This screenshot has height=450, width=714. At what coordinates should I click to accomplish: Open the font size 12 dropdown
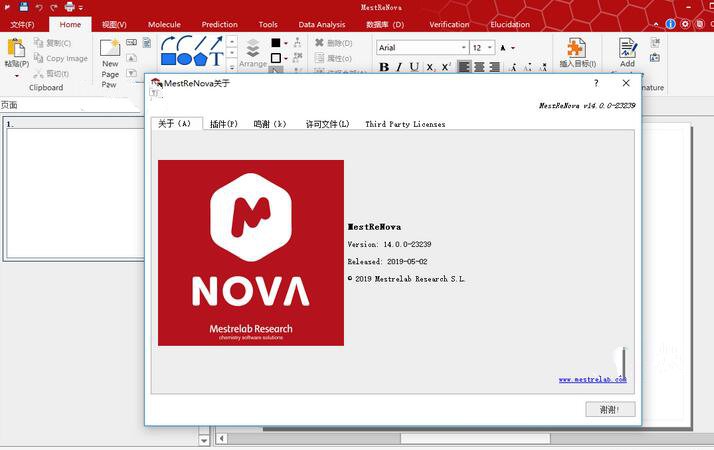(x=490, y=47)
